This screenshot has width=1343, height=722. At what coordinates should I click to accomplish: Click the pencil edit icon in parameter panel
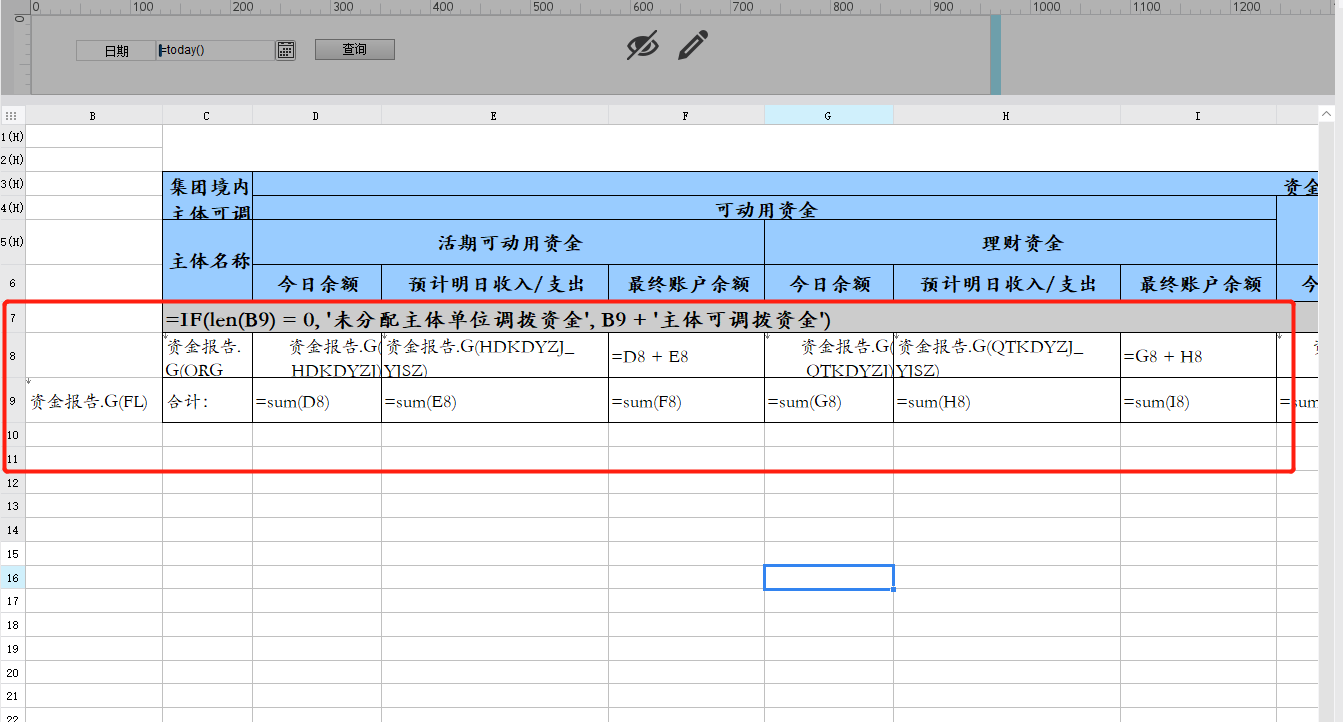(x=693, y=44)
